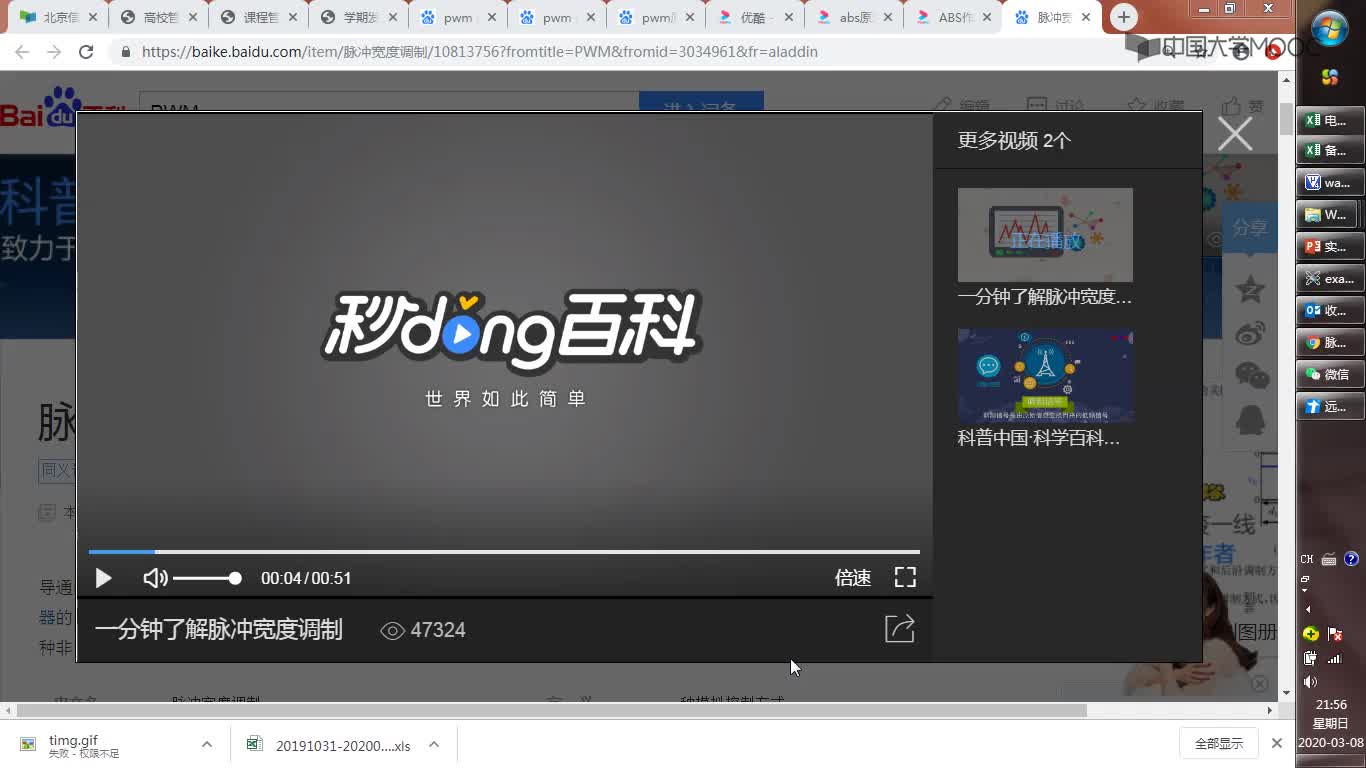The image size is (1366, 768).
Task: Close the downloads bar
Action: [x=1277, y=743]
